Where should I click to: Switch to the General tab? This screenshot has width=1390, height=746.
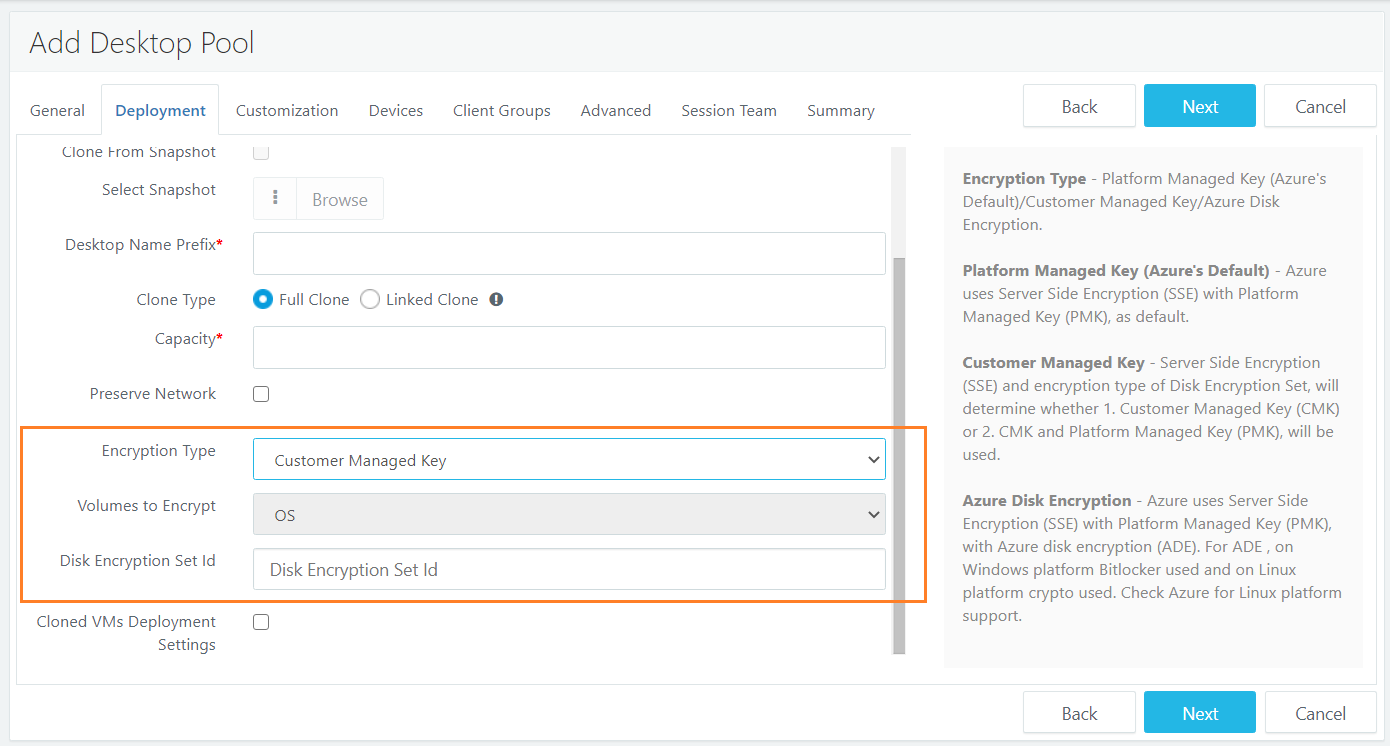coord(57,111)
